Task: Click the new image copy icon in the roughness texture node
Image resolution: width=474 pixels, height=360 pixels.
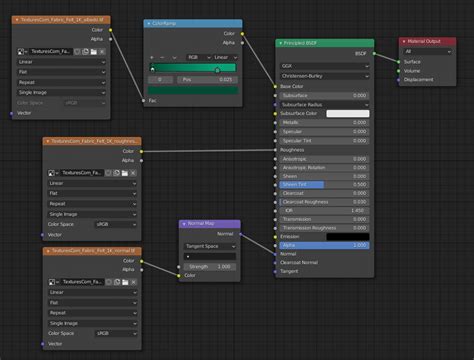Action: point(116,173)
